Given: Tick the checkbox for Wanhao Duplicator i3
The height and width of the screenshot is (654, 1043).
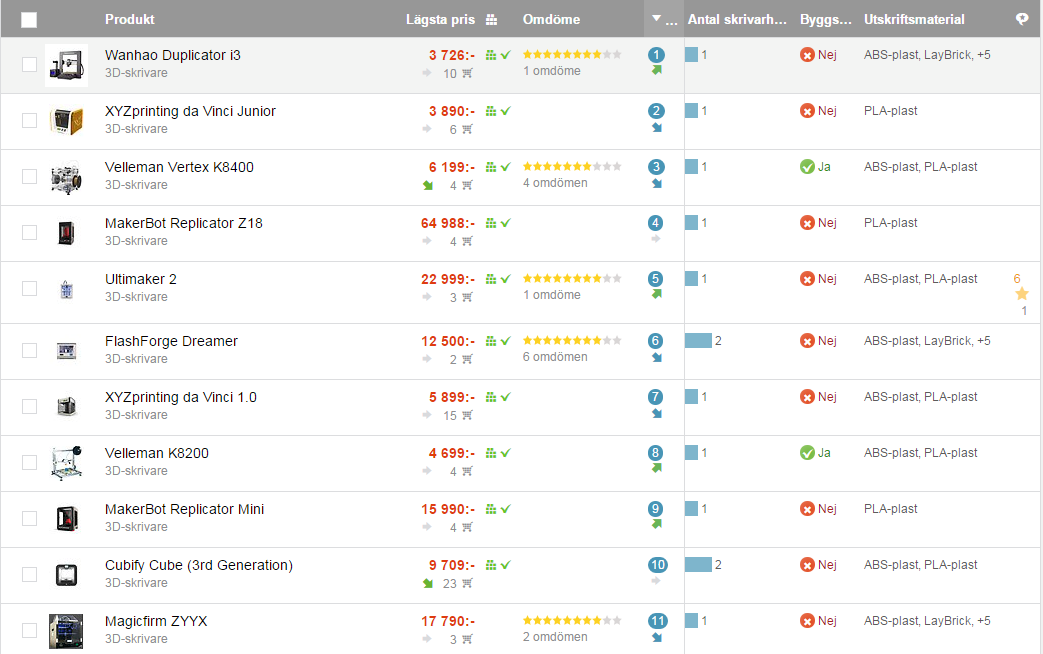Looking at the screenshot, I should pos(29,64).
